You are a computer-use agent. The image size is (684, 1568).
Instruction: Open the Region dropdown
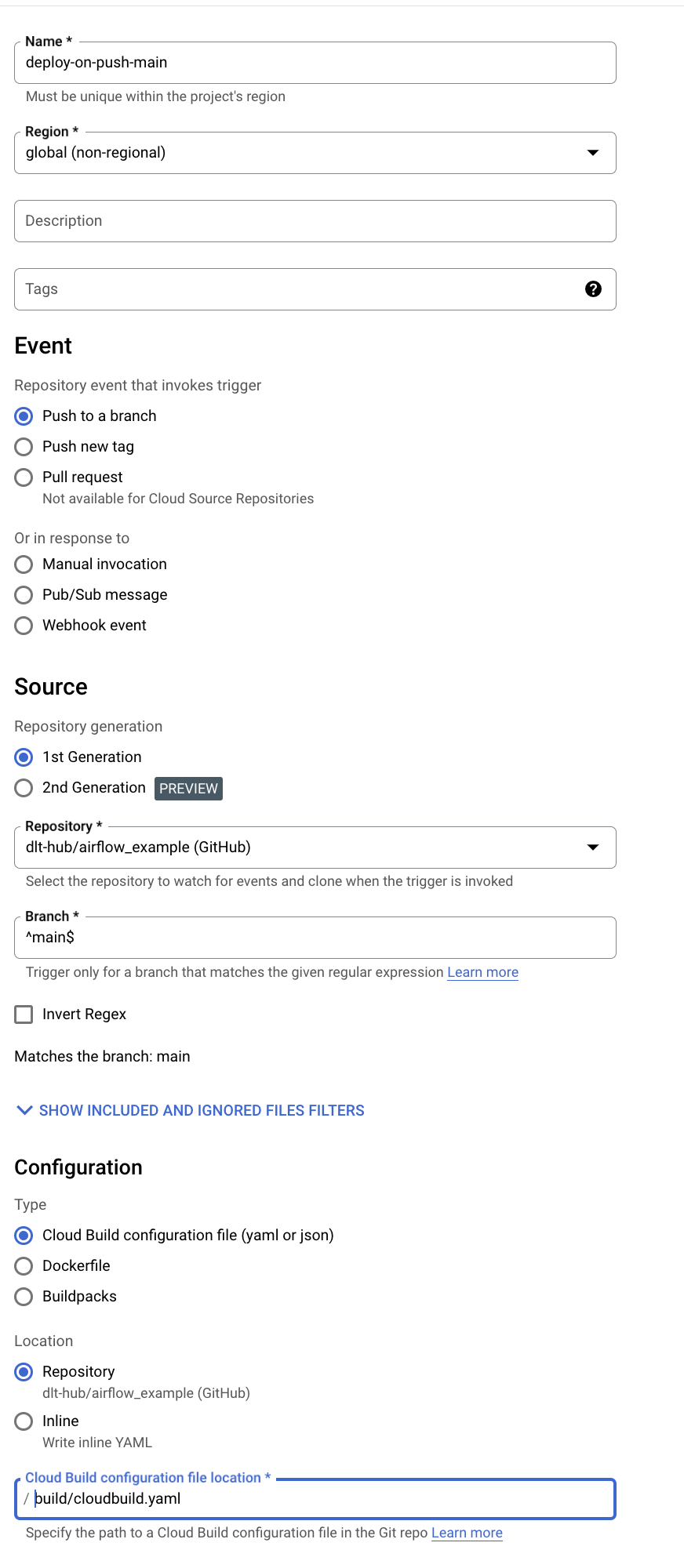pyautogui.click(x=315, y=153)
